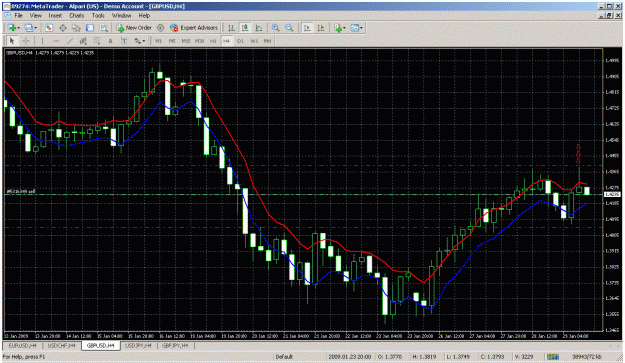The image size is (625, 363).
Task: Switch to M5 timeframe
Action: point(172,41)
